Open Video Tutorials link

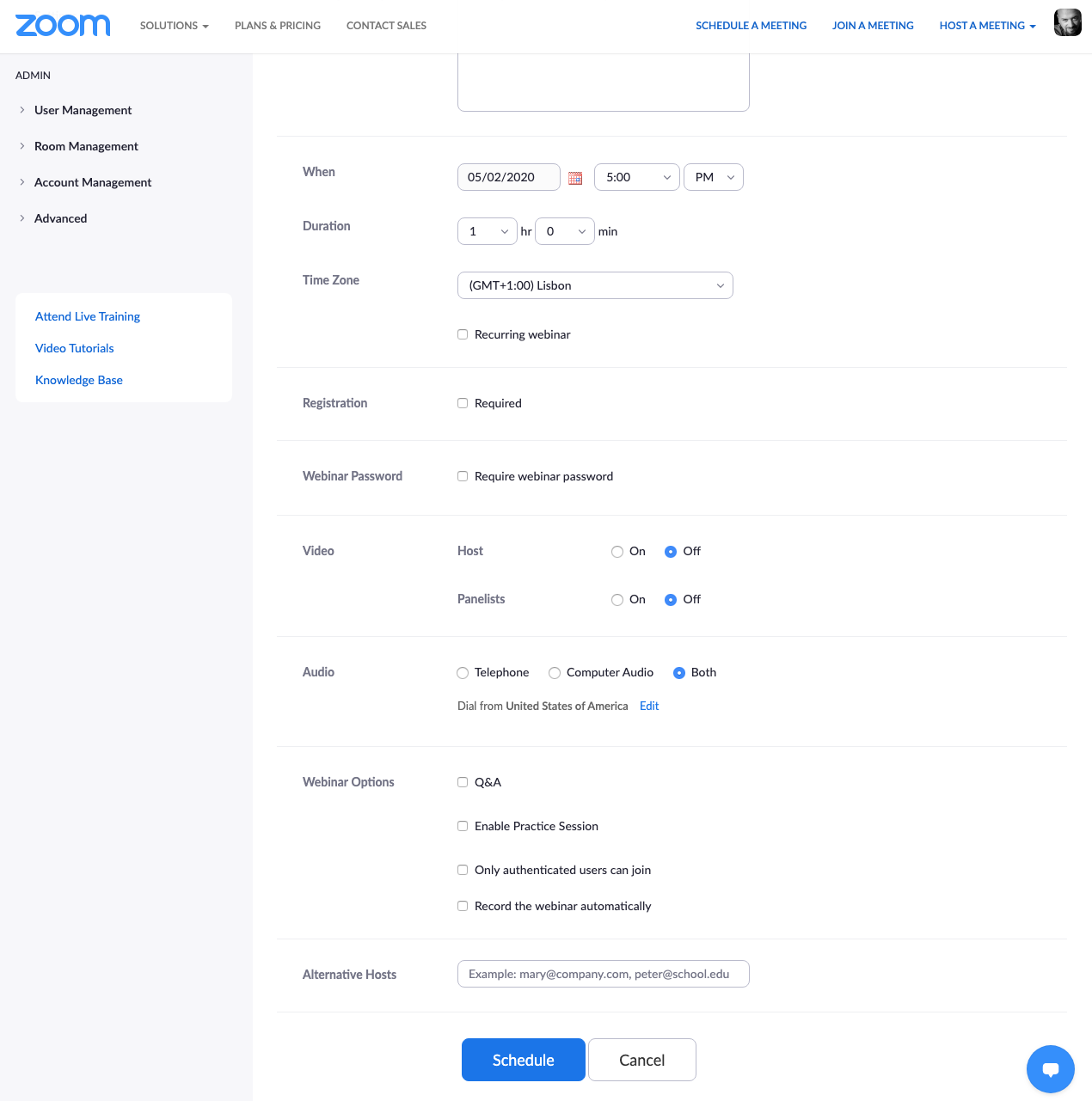coord(75,348)
